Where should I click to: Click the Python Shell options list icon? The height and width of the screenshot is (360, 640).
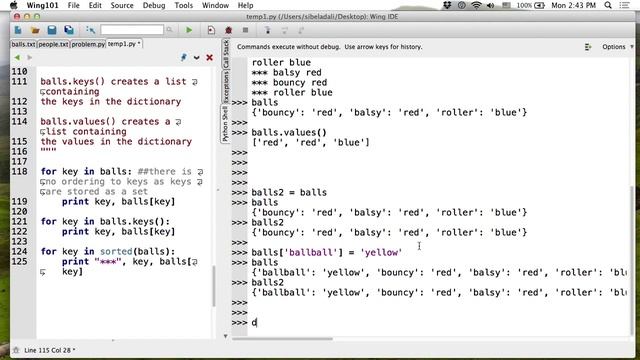(x=588, y=47)
